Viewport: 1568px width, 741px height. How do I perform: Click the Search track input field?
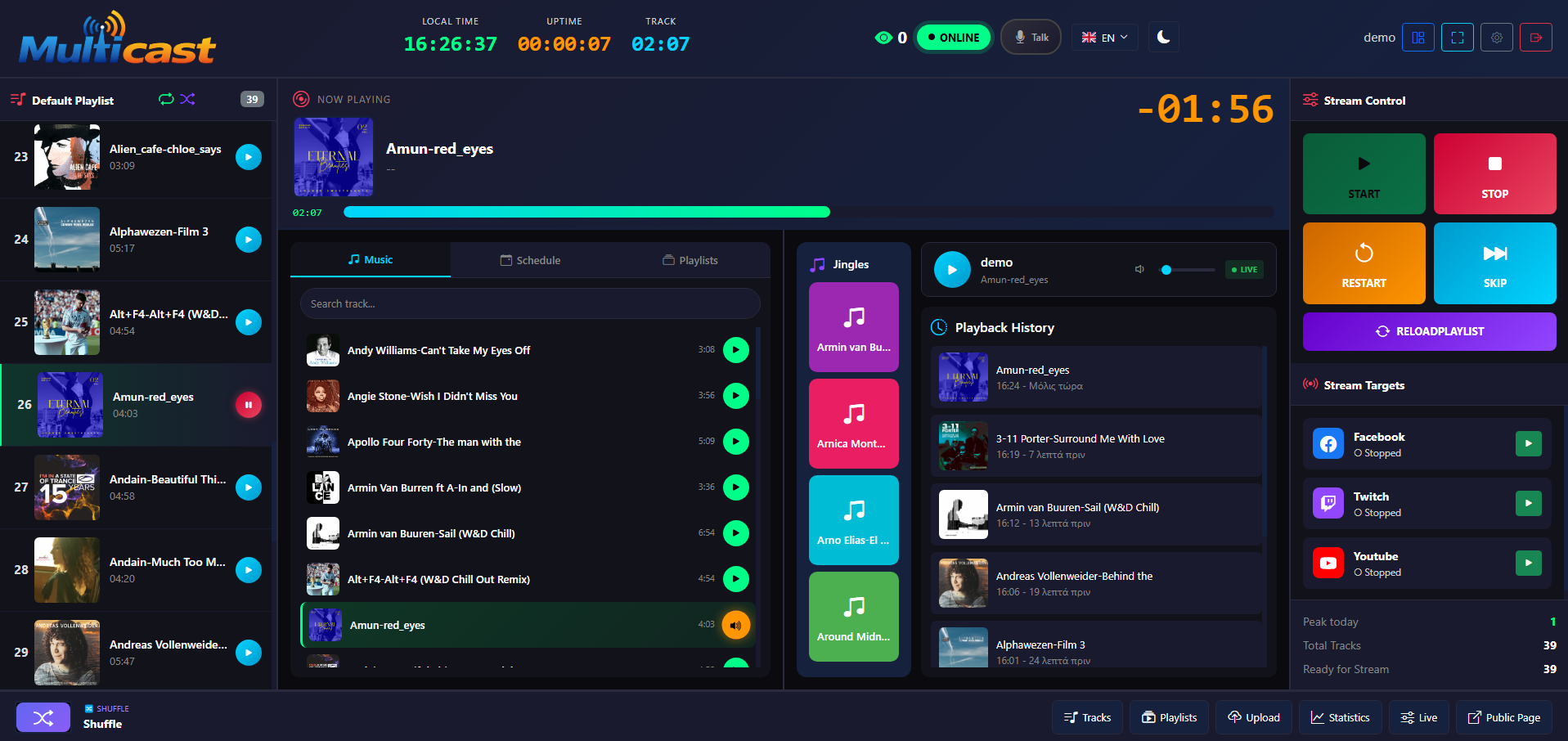pos(530,304)
